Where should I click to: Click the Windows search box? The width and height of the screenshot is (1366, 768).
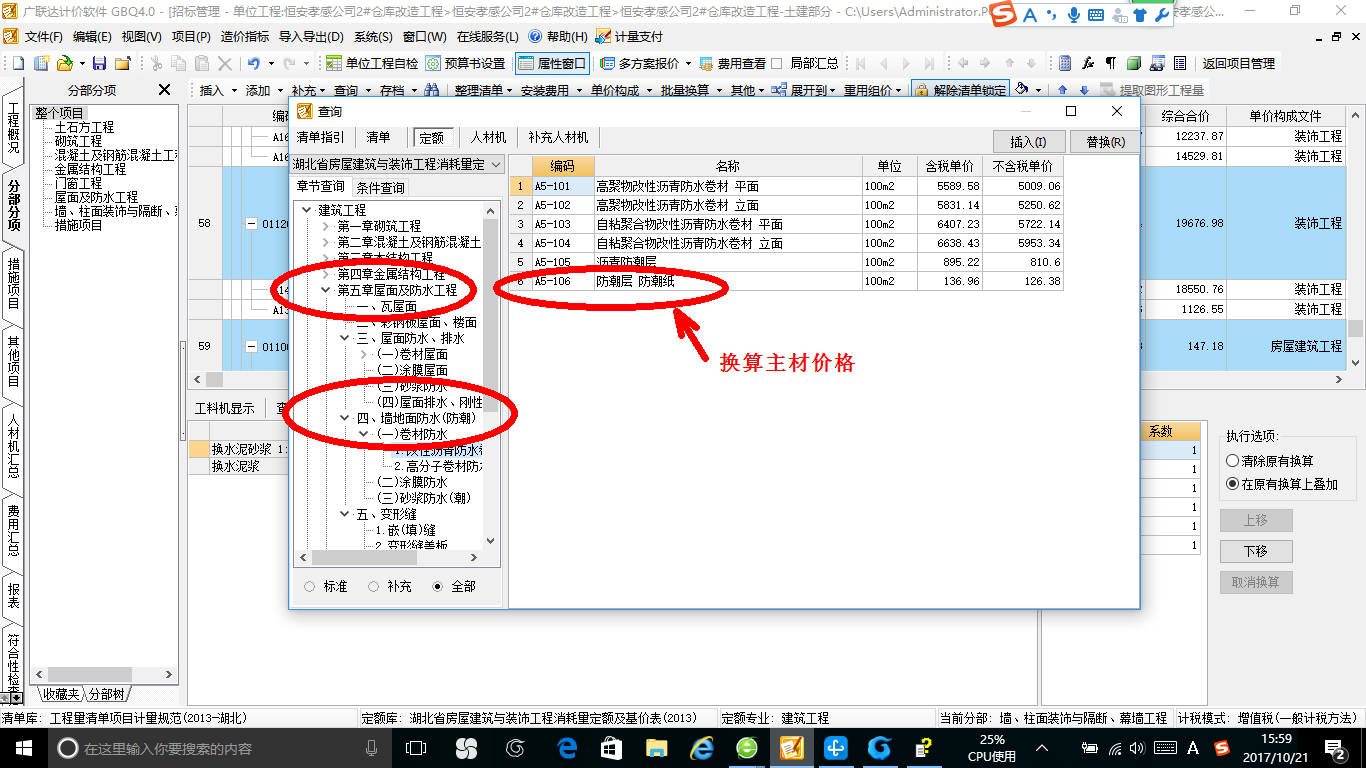220,747
